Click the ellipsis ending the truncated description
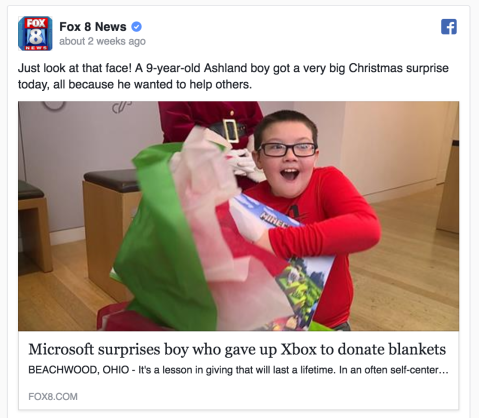The image size is (479, 418). (x=444, y=371)
